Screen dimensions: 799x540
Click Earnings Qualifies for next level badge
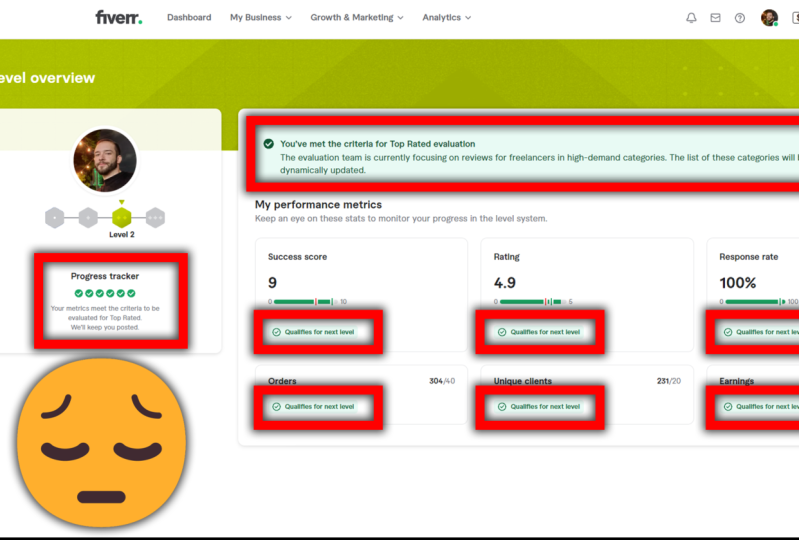click(x=760, y=407)
